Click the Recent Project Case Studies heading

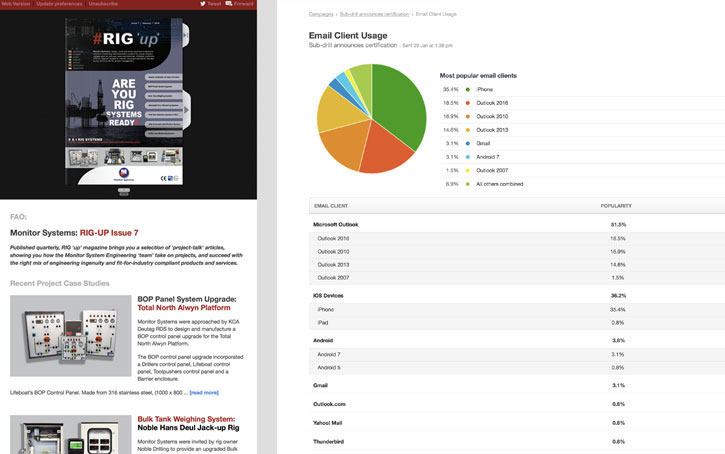tap(60, 283)
